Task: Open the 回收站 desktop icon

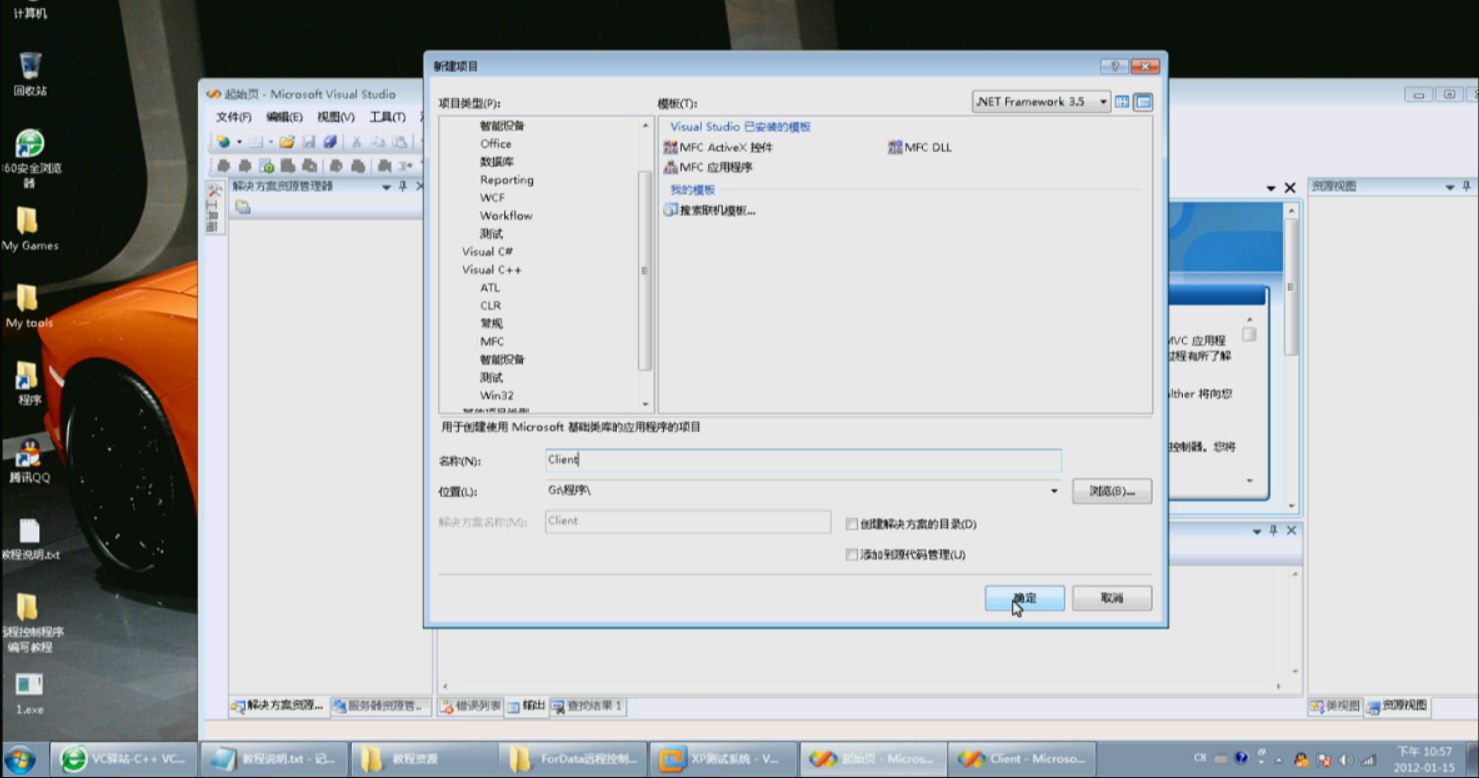Action: [30, 74]
